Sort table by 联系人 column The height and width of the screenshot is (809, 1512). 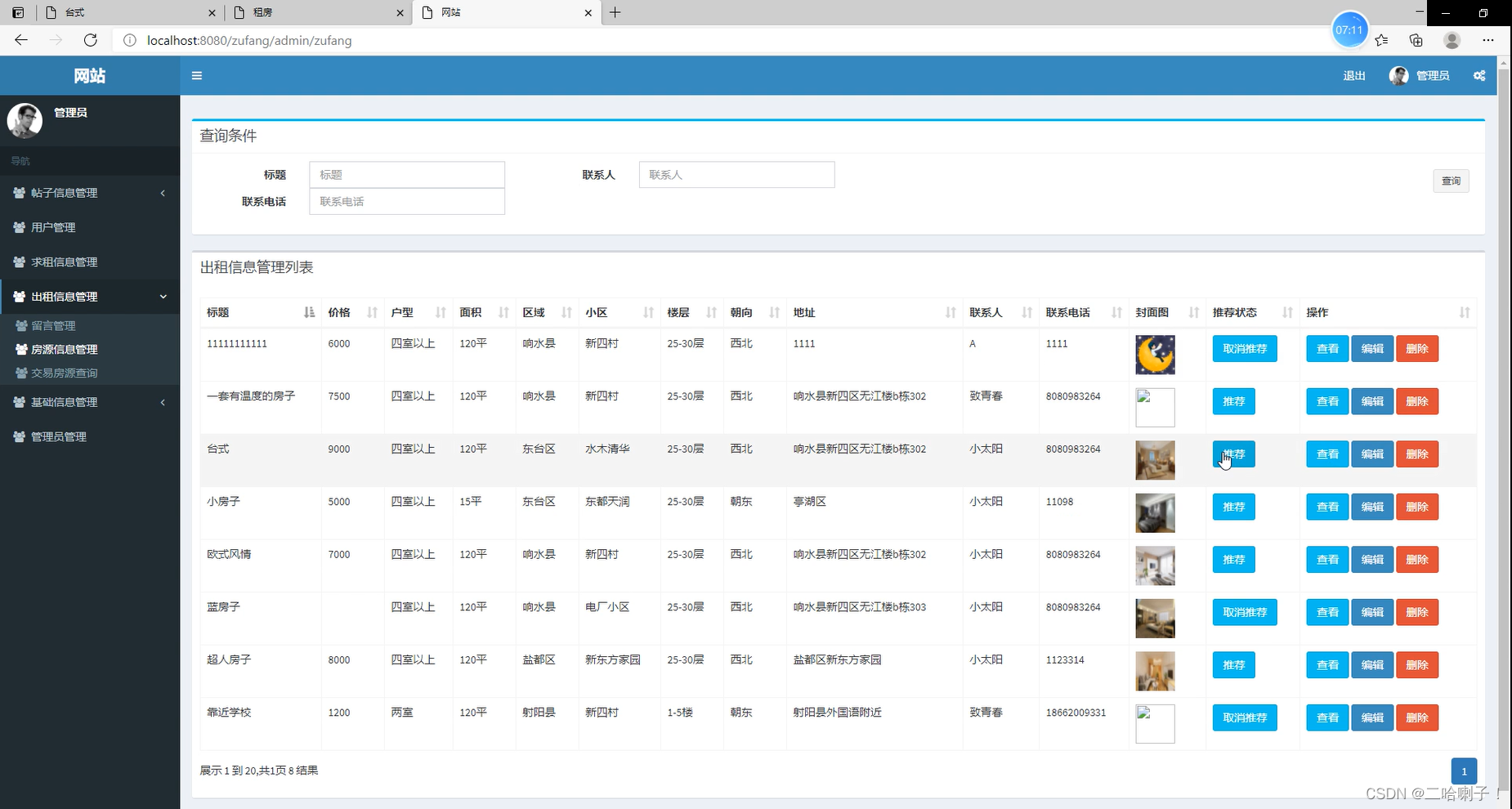(1001, 313)
